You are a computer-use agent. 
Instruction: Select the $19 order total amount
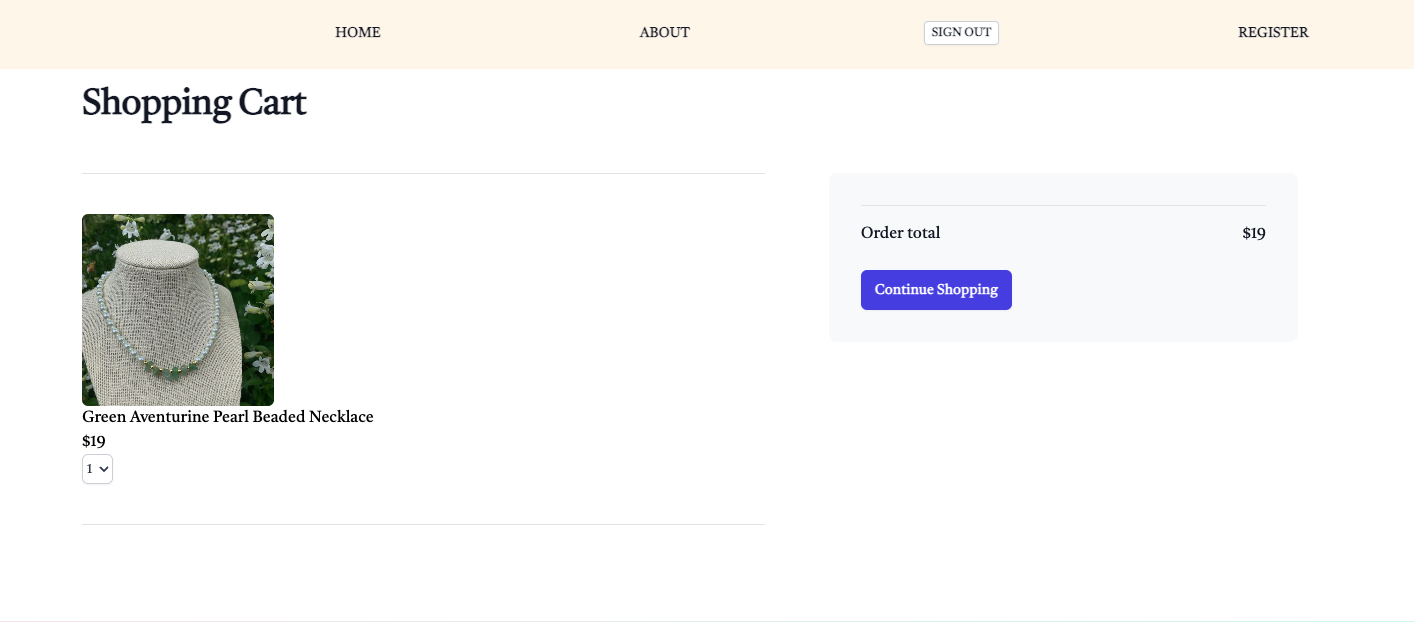1253,232
